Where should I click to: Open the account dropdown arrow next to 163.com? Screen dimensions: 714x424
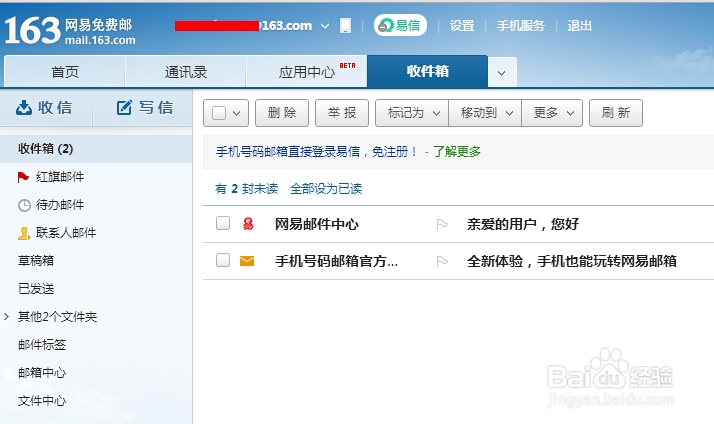tap(325, 26)
